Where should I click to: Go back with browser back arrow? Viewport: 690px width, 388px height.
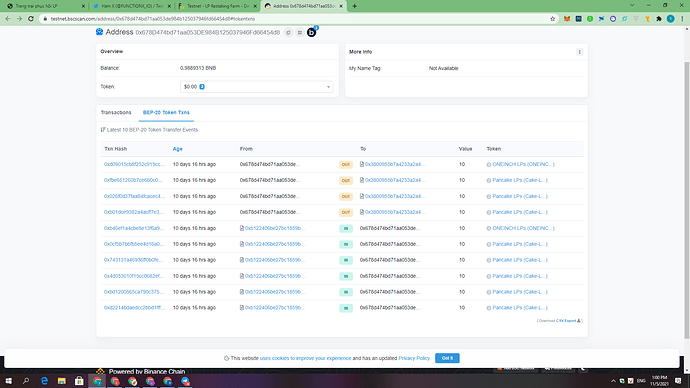click(8, 19)
